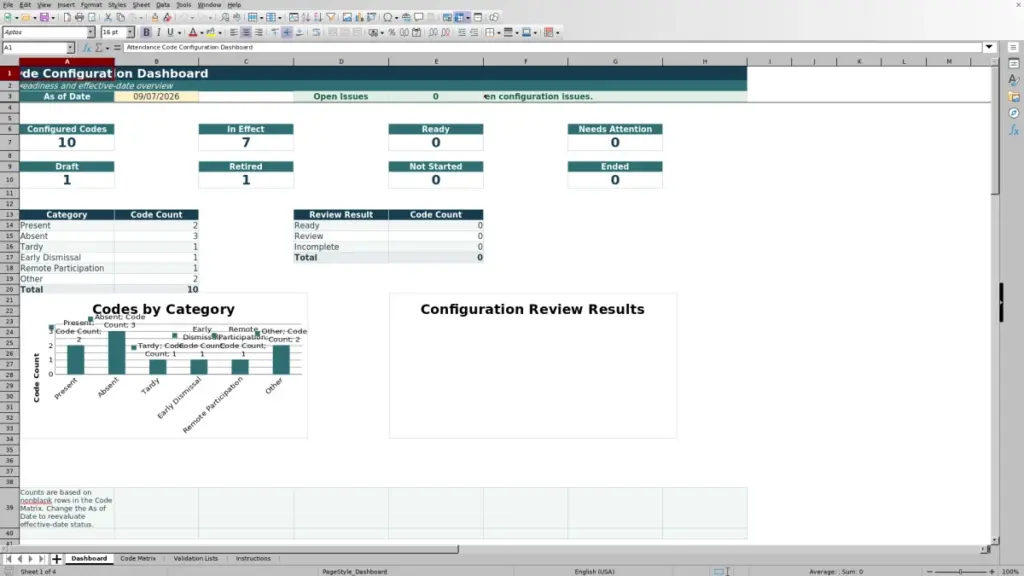Click the Insert Comment icon
Image resolution: width=1024 pixels, height=576 pixels.
419,17
